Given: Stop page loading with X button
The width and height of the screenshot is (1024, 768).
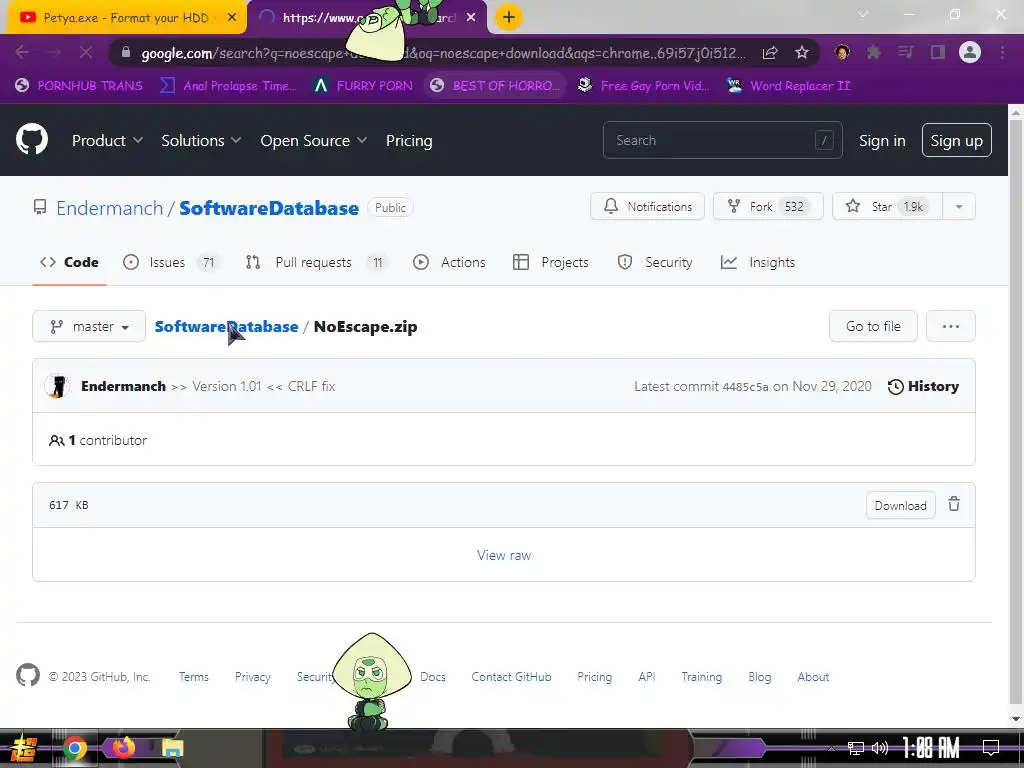Looking at the screenshot, I should point(86,52).
